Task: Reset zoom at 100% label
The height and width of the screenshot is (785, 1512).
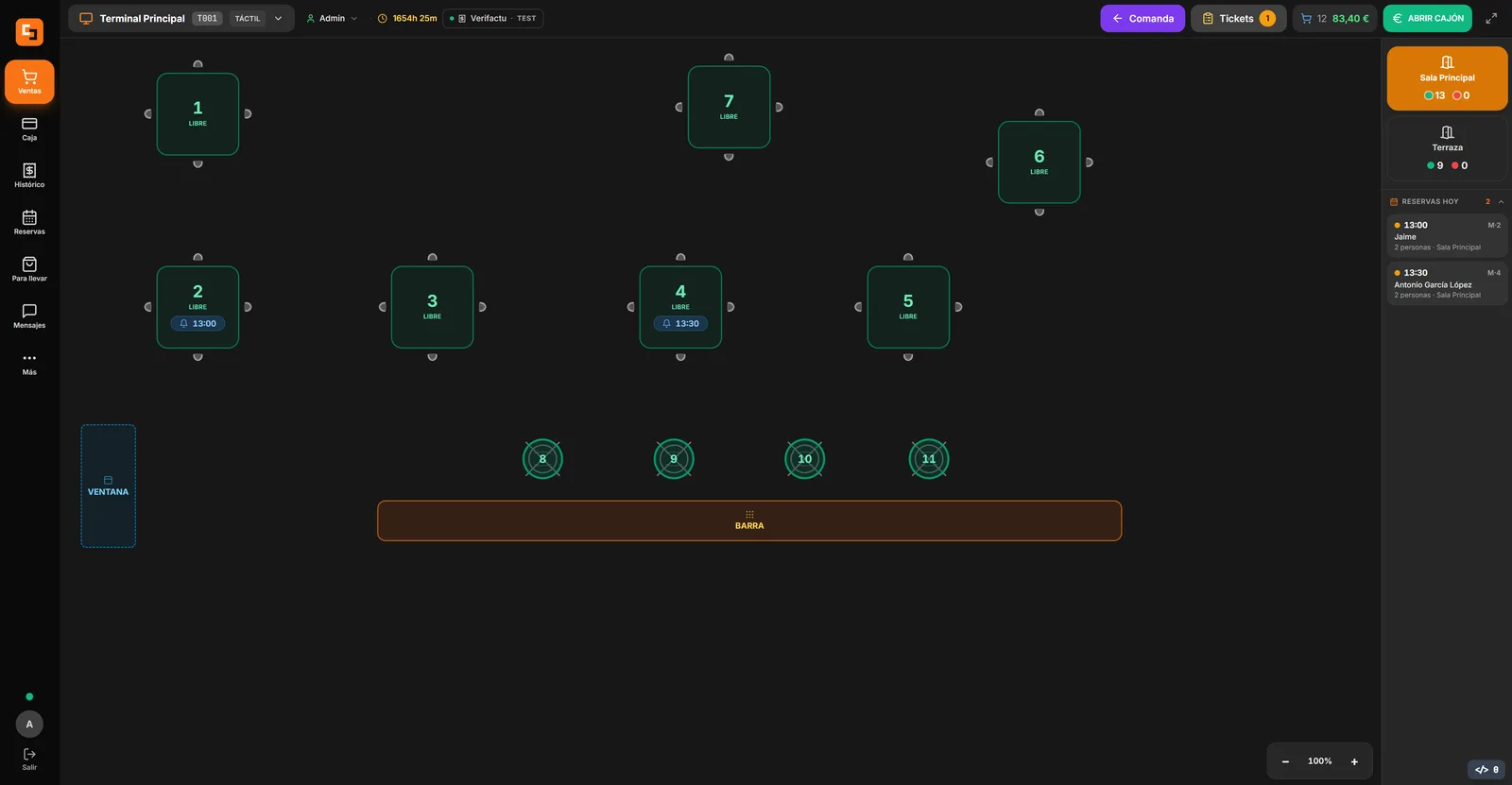Action: click(x=1319, y=761)
